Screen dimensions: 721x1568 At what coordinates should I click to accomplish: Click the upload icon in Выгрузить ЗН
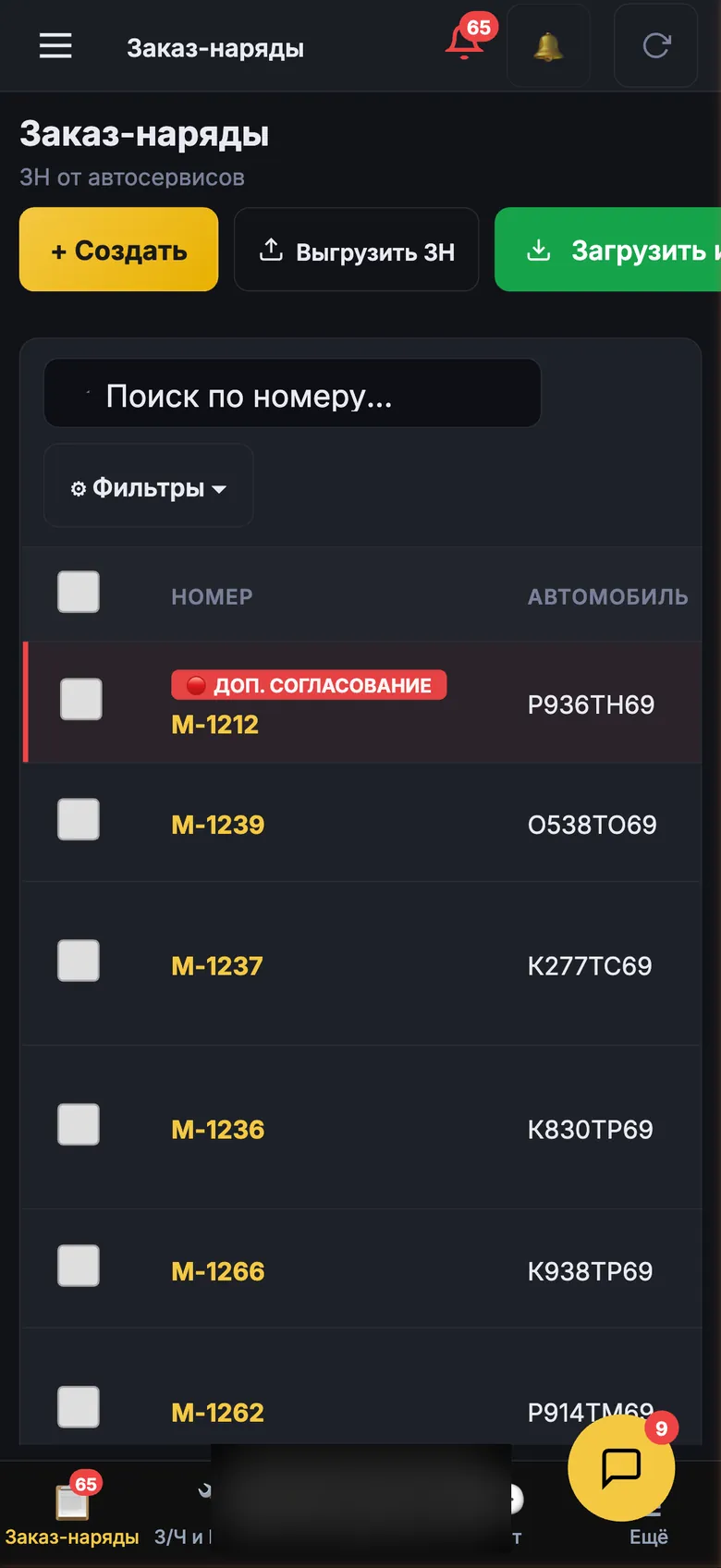click(x=271, y=250)
